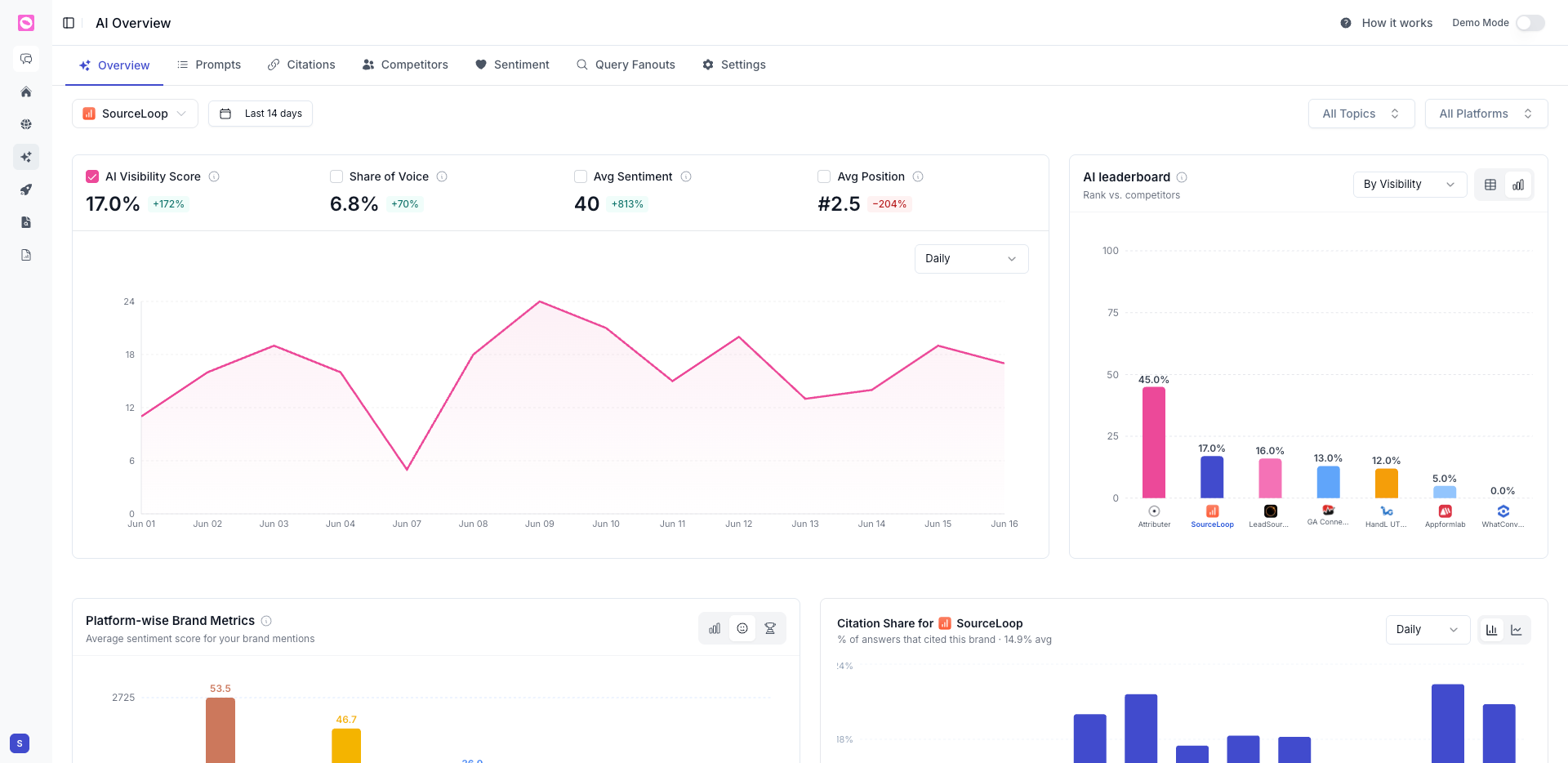The width and height of the screenshot is (1568, 763).
Task: Click the app logo in the sidebar
Action: click(26, 23)
